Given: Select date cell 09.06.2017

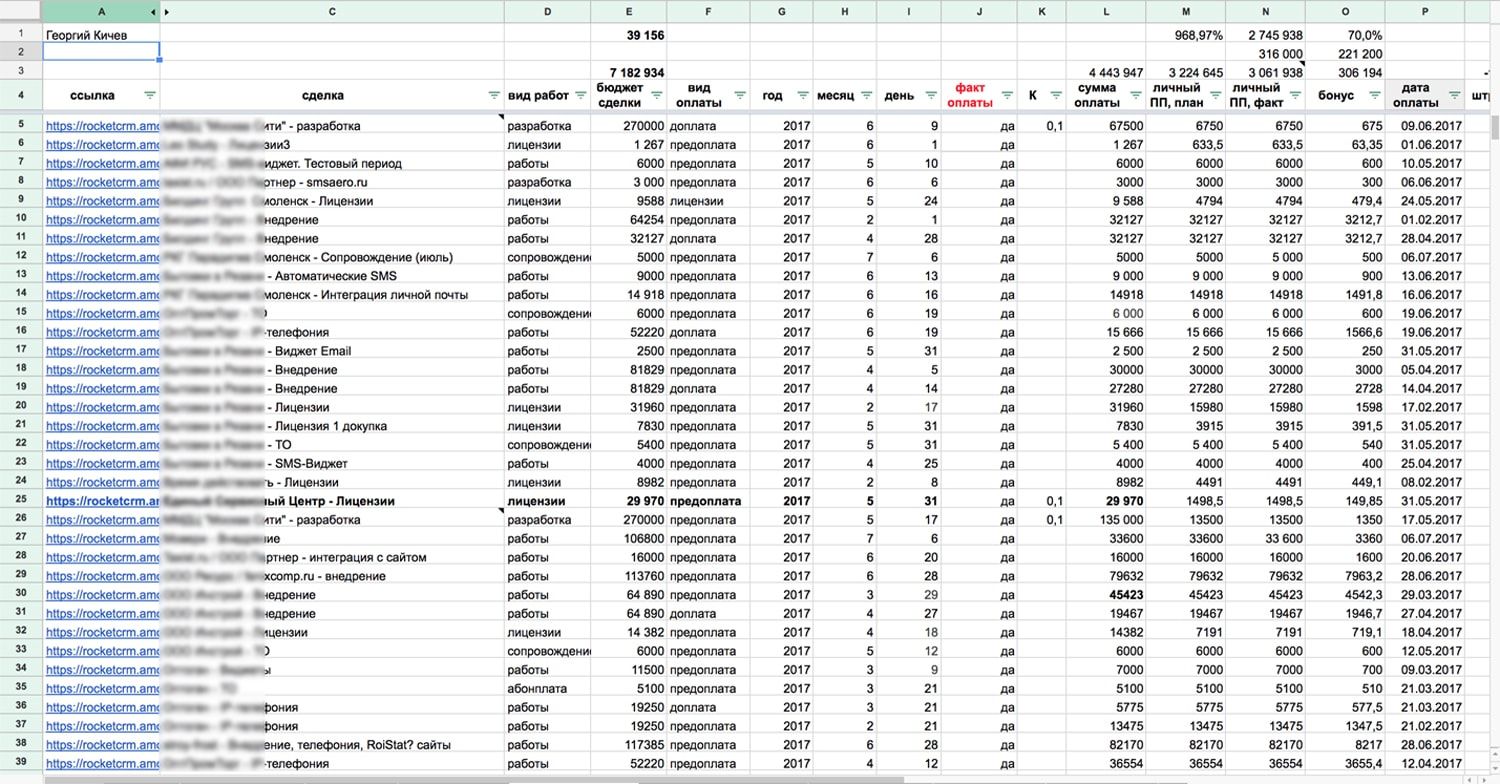Looking at the screenshot, I should [1425, 126].
